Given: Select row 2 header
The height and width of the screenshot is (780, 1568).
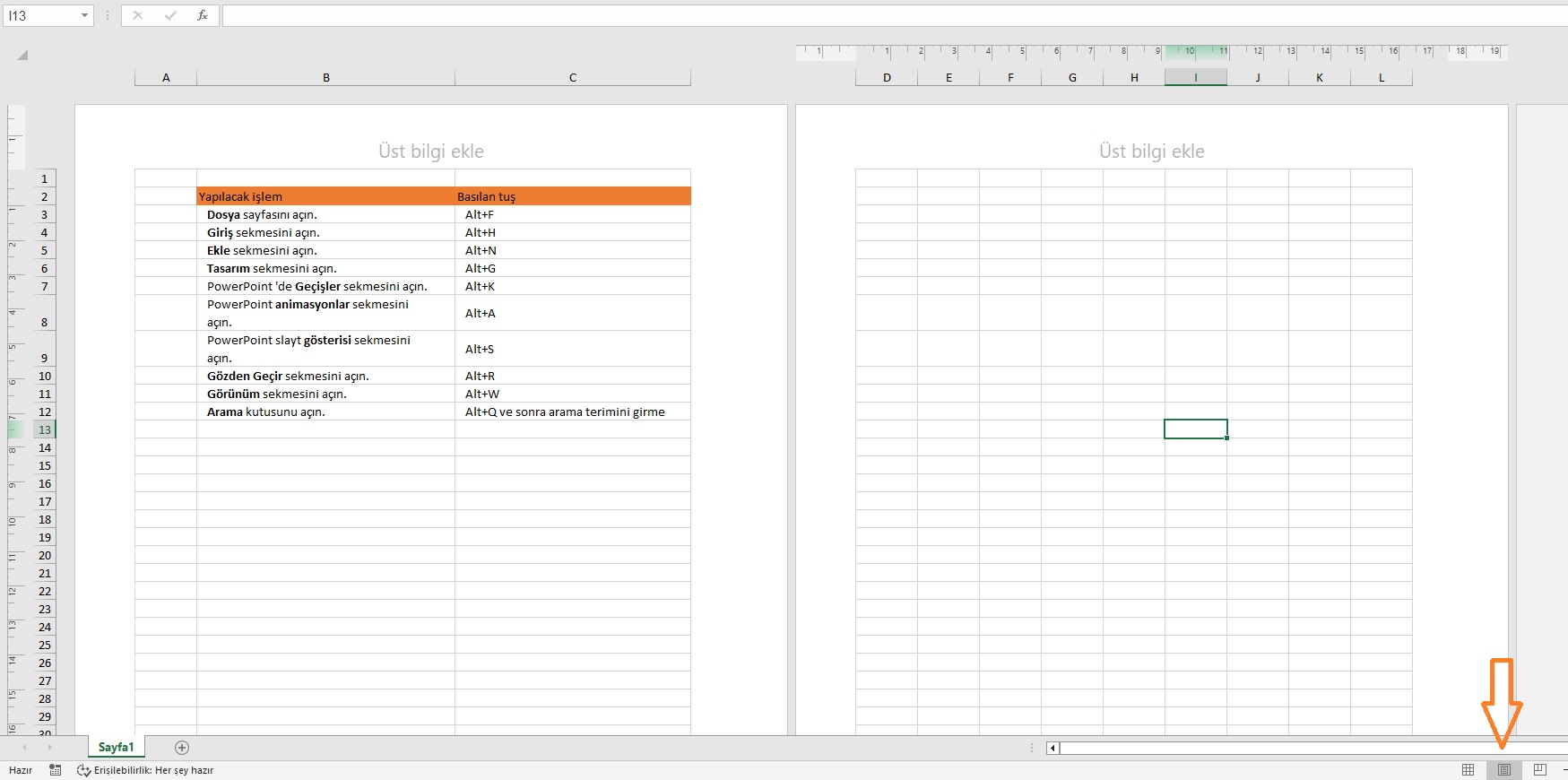Looking at the screenshot, I should click(x=45, y=196).
